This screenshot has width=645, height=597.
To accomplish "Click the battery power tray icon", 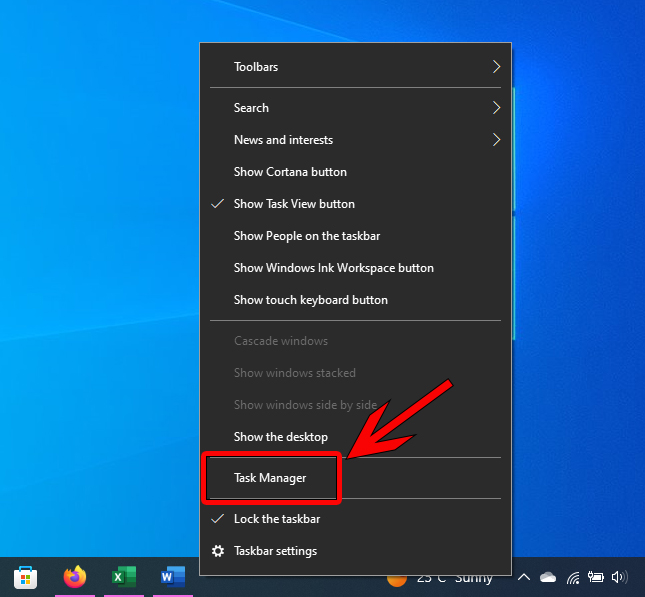I will click(596, 577).
